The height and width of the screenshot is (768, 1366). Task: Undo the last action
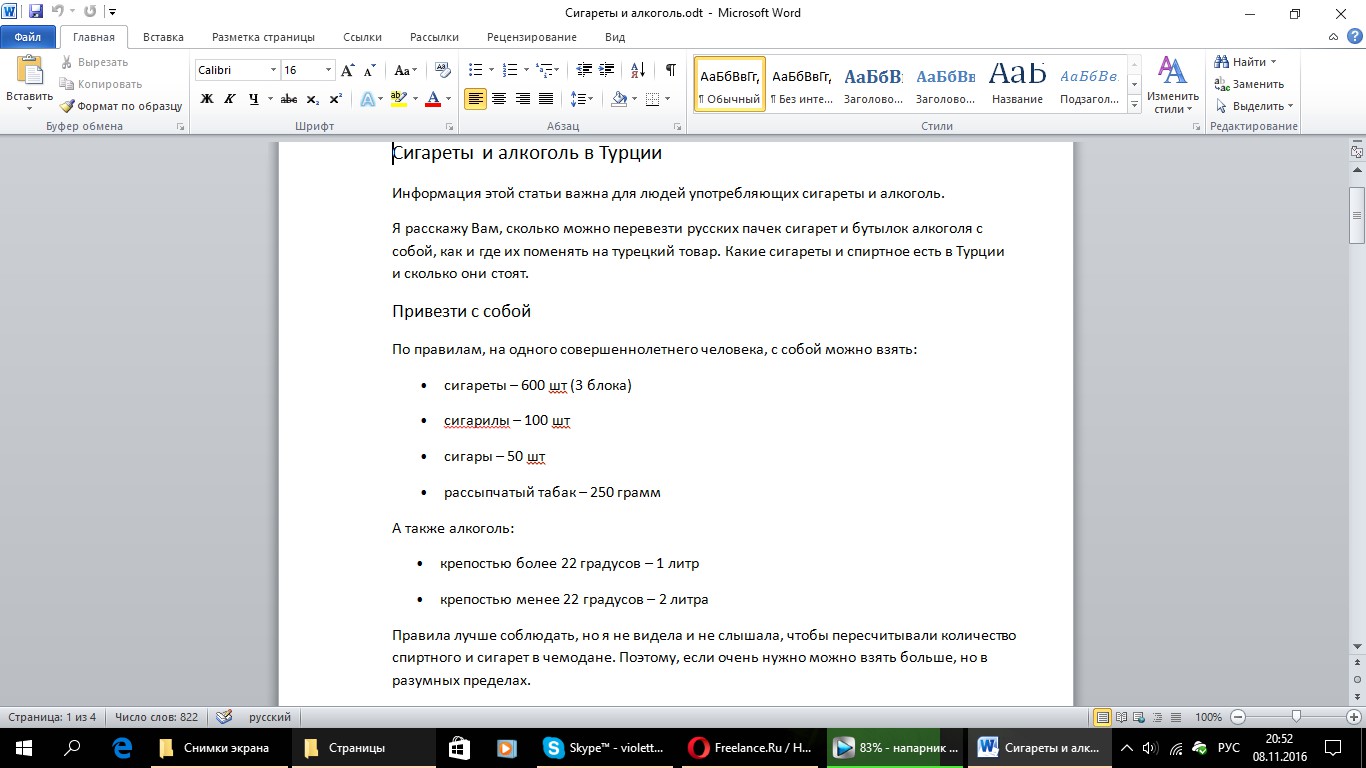pyautogui.click(x=58, y=13)
